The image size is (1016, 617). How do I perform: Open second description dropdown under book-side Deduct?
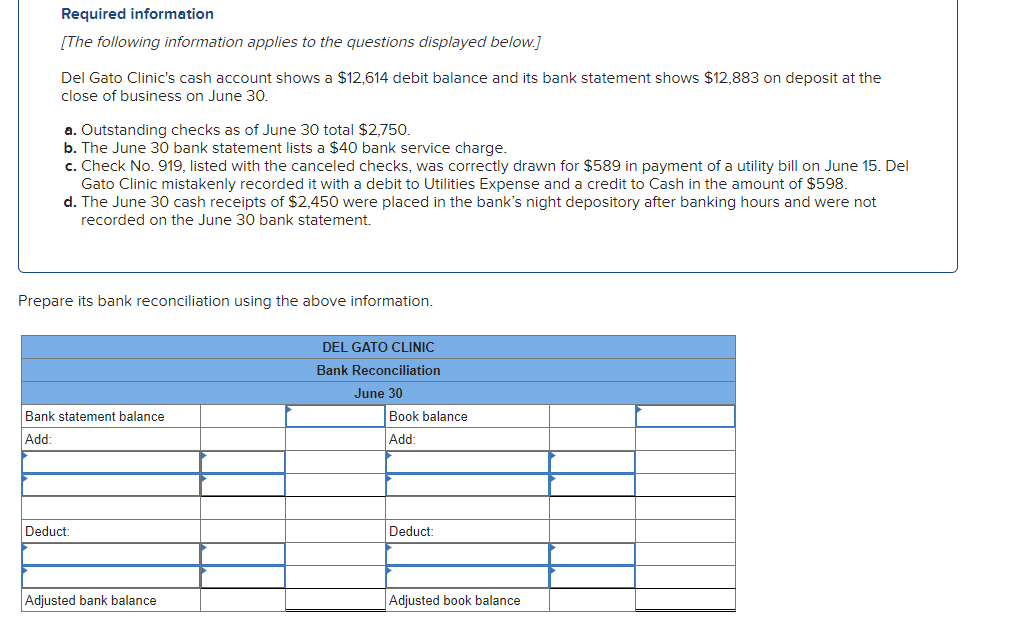pyautogui.click(x=467, y=577)
